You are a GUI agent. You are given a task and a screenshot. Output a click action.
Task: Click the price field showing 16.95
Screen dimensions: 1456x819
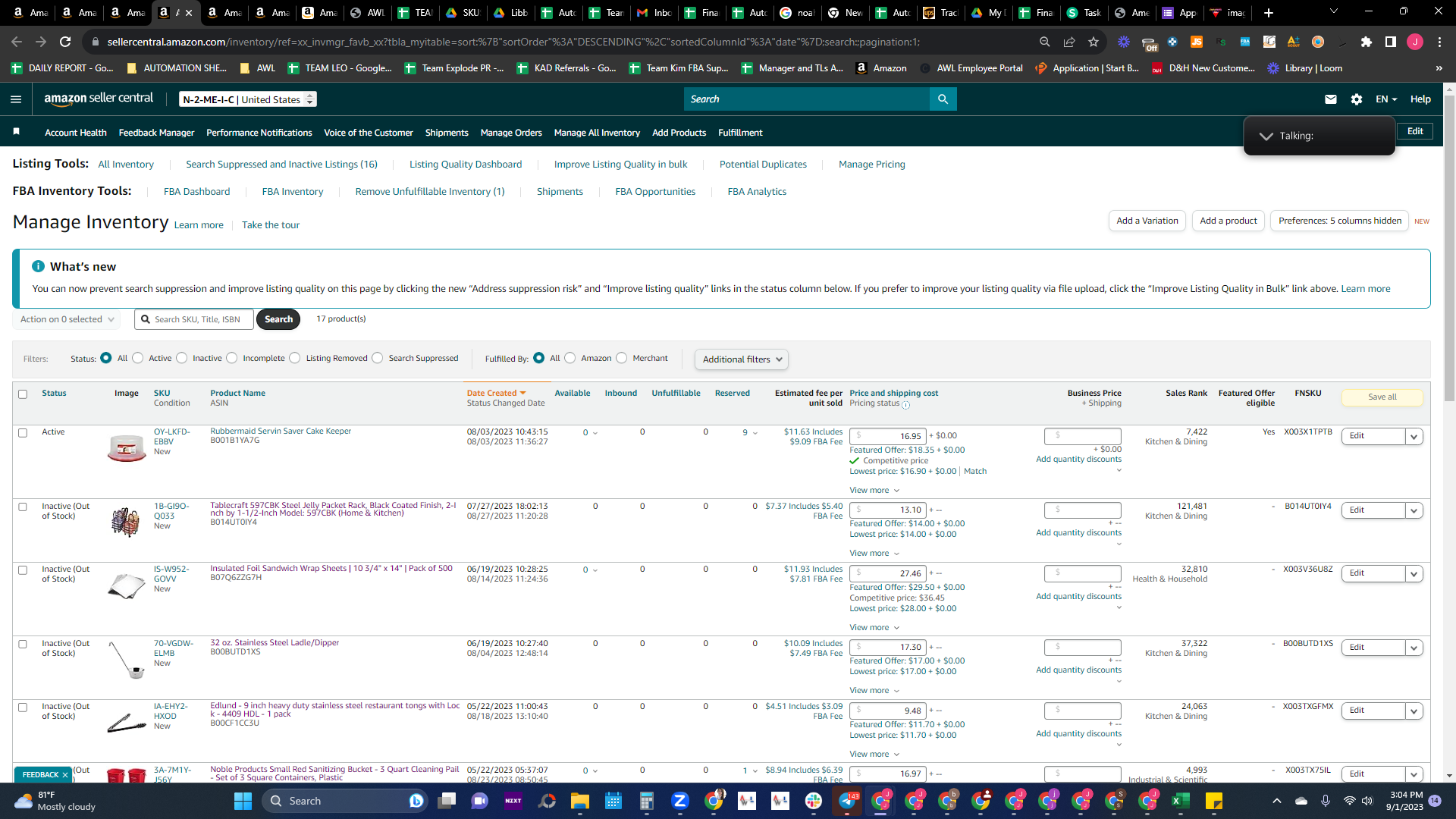888,436
